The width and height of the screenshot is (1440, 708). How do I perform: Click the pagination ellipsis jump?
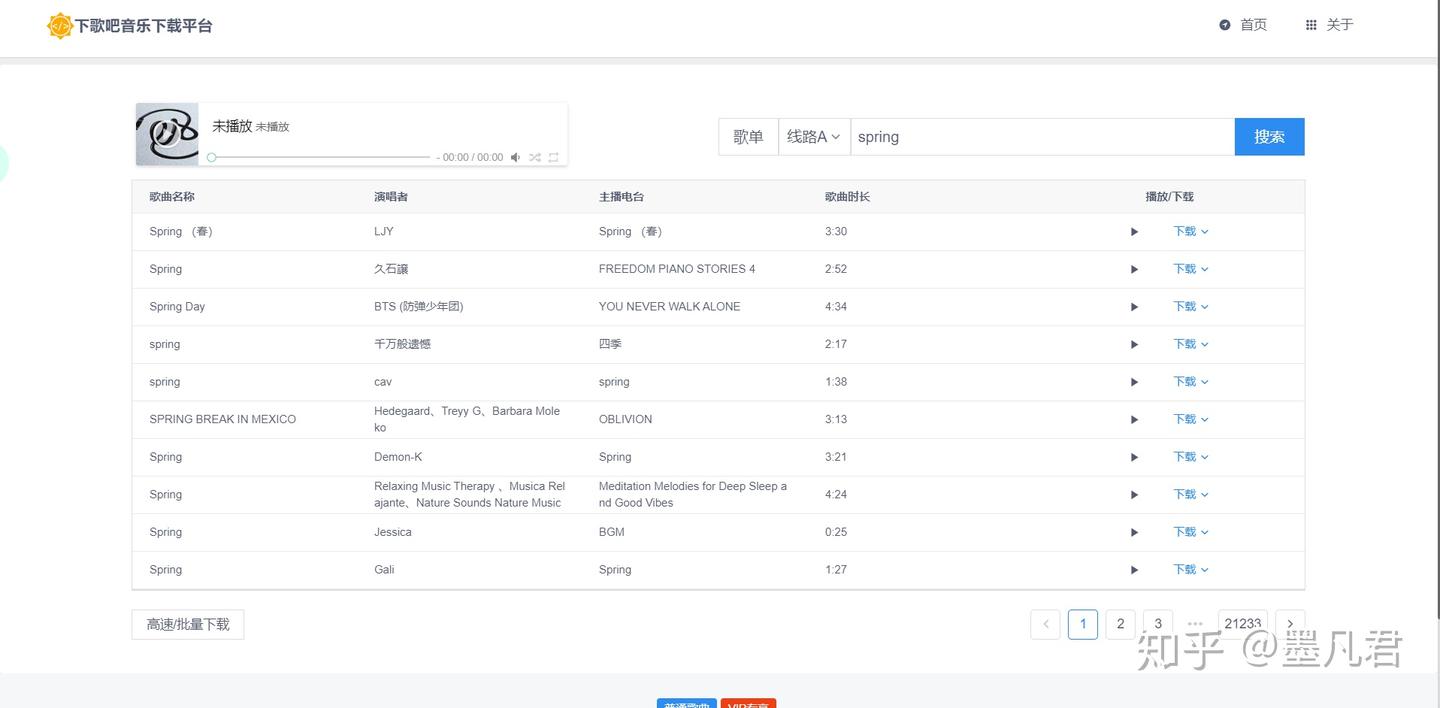(1195, 624)
